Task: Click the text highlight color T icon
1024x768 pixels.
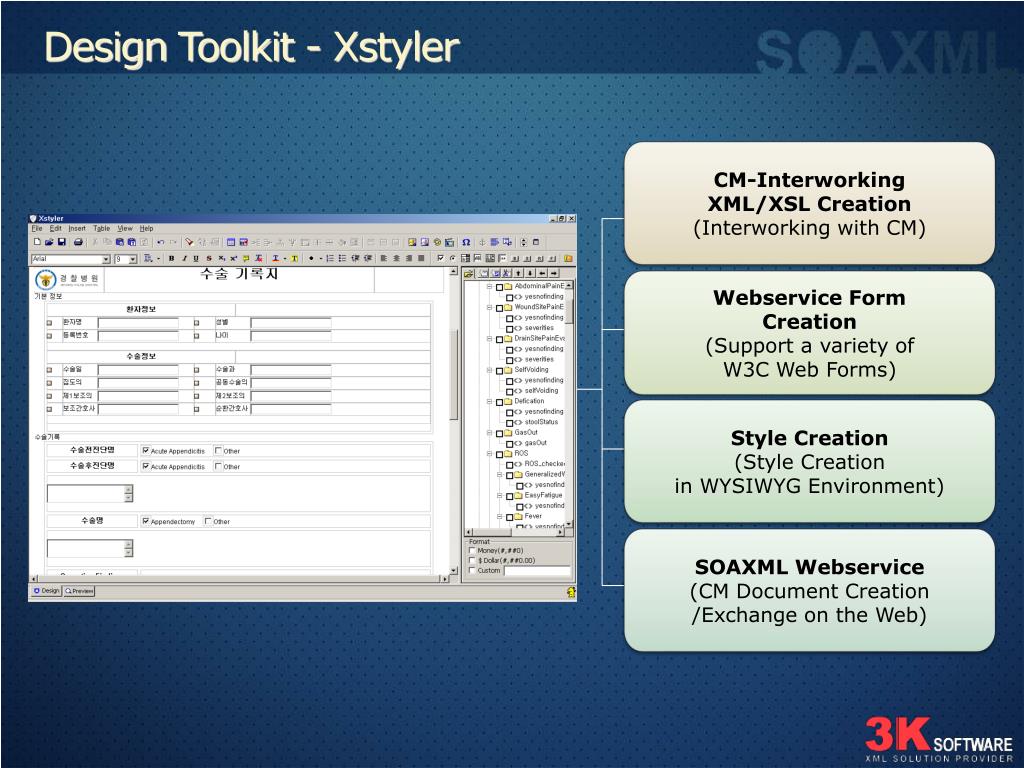Action: (295, 259)
